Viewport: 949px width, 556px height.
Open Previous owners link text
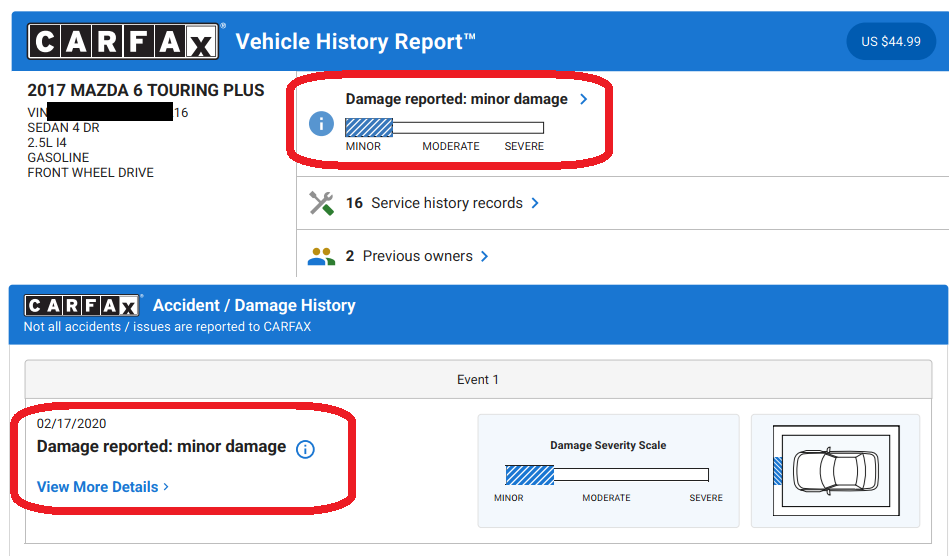(x=418, y=257)
